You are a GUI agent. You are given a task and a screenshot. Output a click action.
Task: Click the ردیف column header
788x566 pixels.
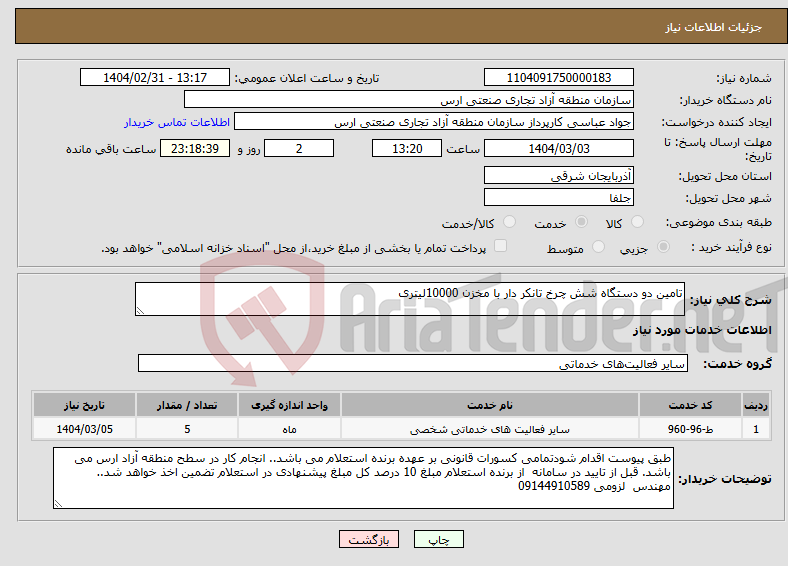pos(756,405)
